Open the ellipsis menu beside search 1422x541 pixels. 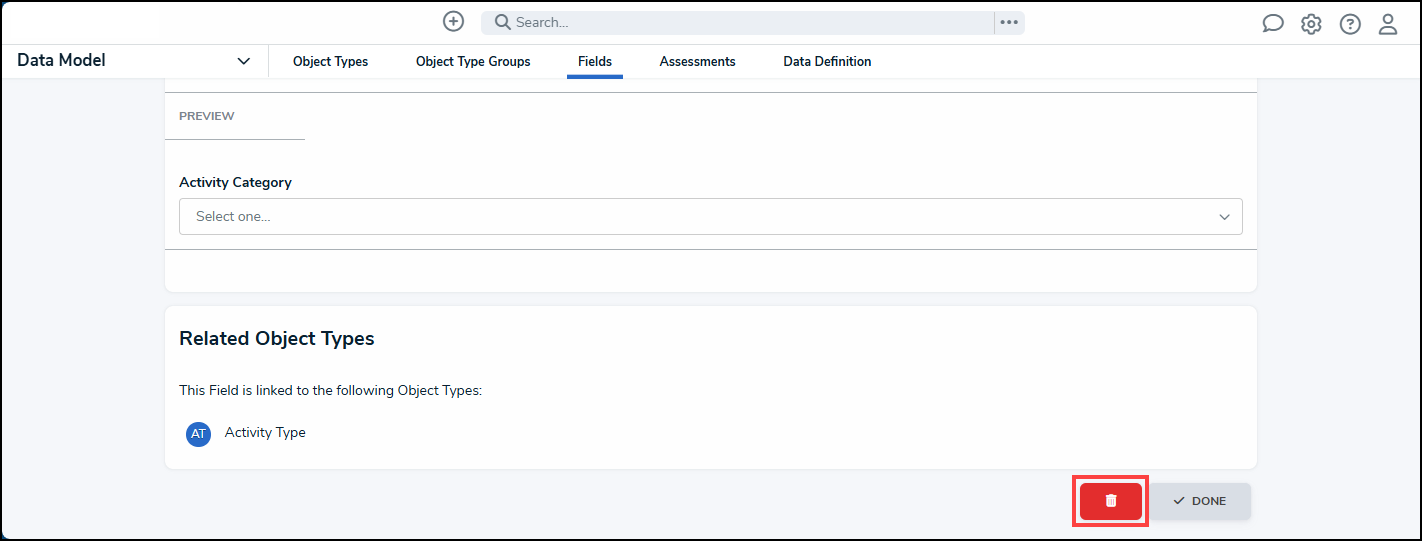tap(1009, 22)
